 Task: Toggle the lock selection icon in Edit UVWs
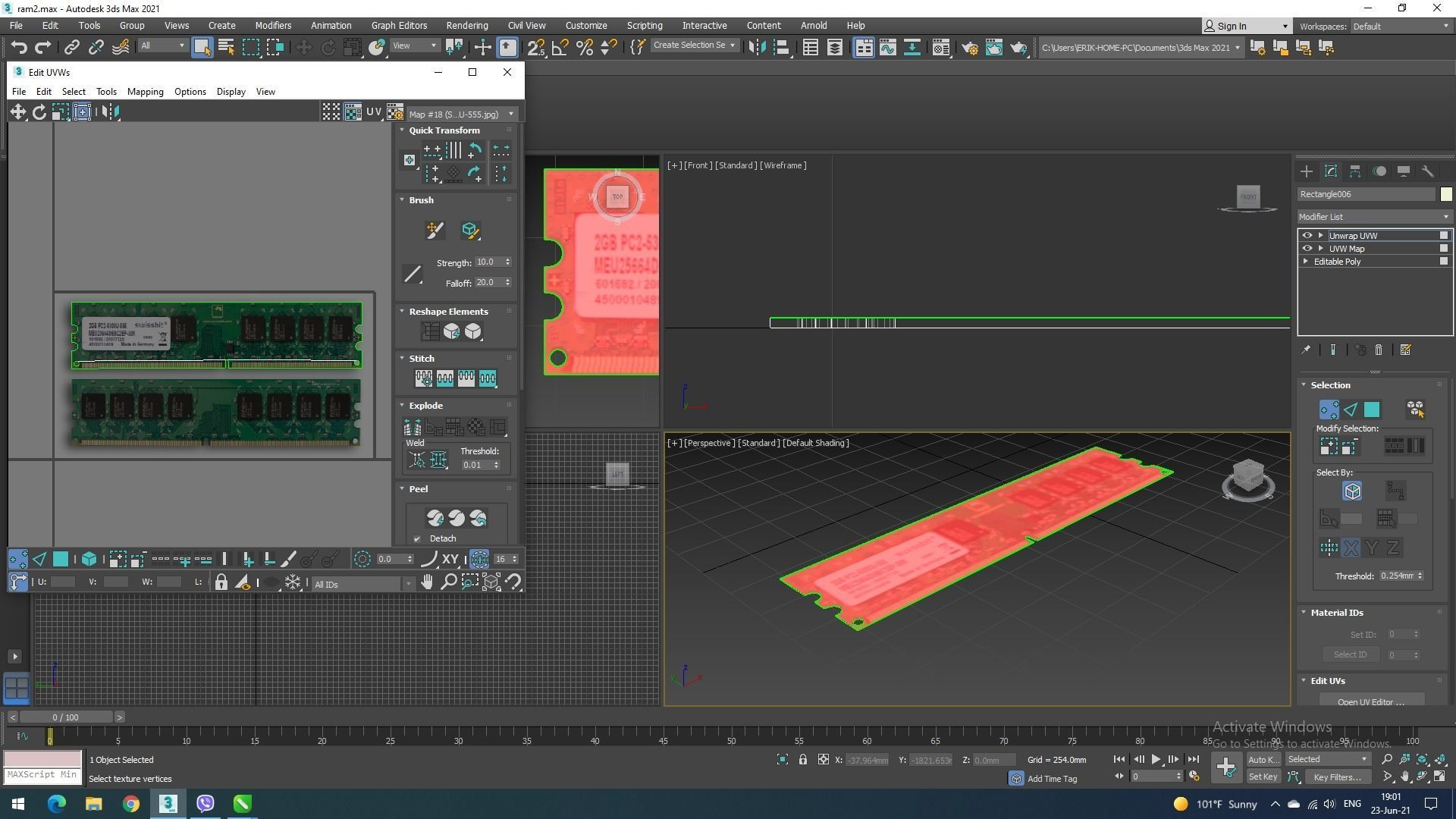click(221, 582)
